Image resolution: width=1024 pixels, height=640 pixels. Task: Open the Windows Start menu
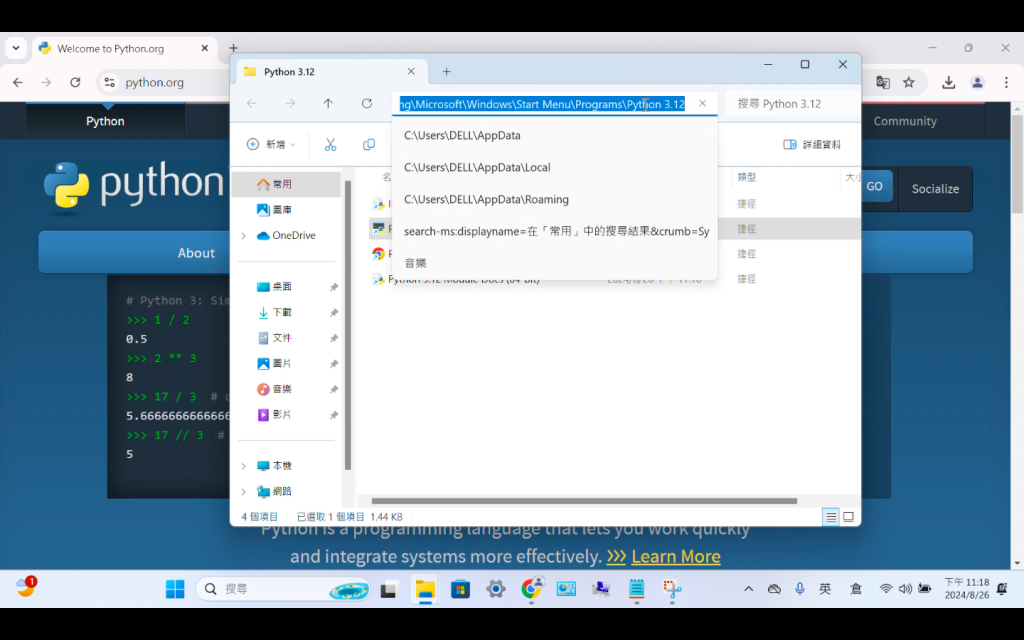(x=175, y=589)
